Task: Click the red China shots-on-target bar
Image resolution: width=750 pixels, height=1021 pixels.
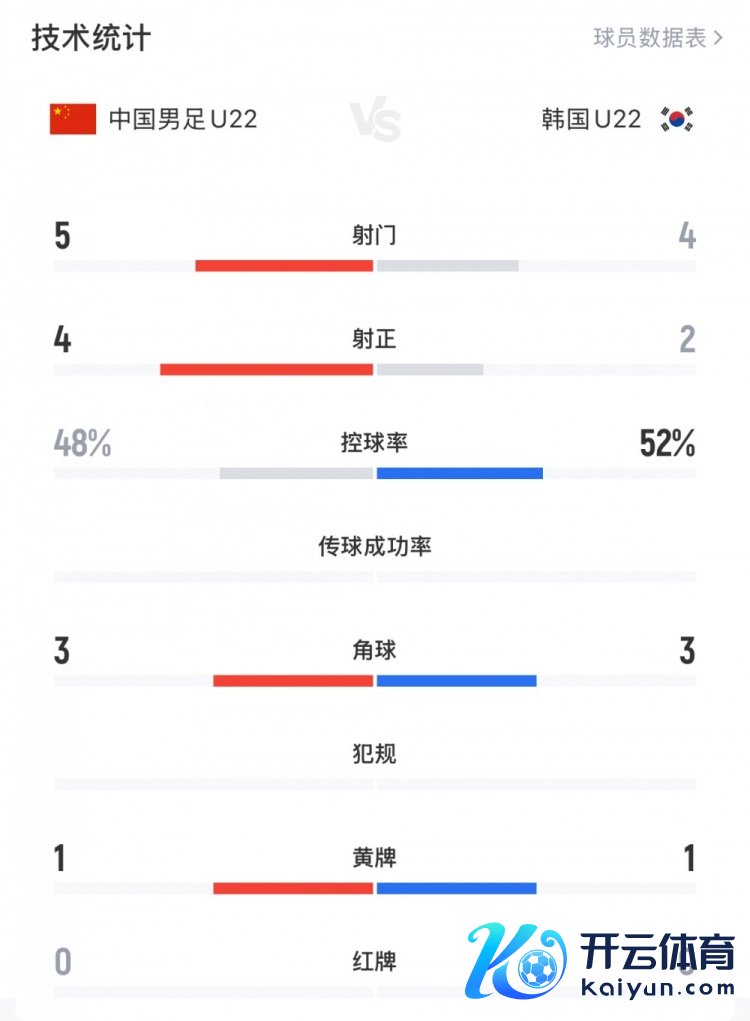Action: tap(266, 369)
